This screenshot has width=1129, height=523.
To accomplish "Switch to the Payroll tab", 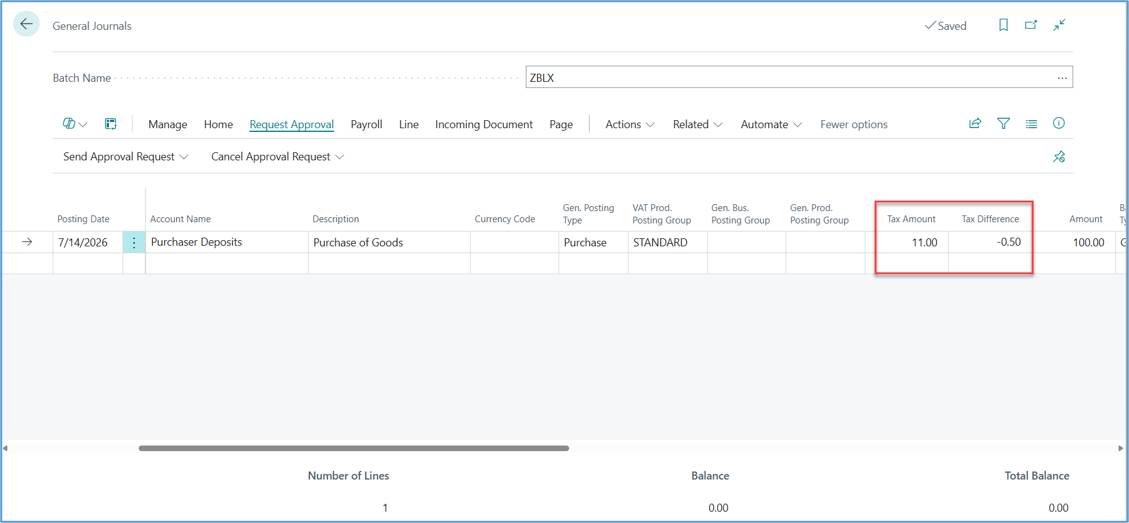I will 366,124.
